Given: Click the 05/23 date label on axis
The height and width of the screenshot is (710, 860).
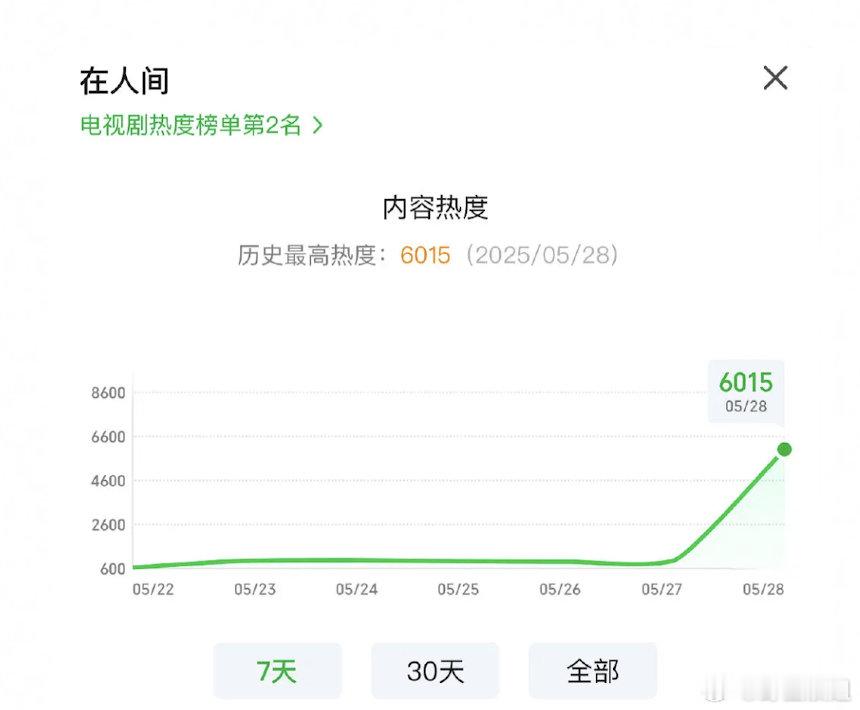Looking at the screenshot, I should 255,589.
